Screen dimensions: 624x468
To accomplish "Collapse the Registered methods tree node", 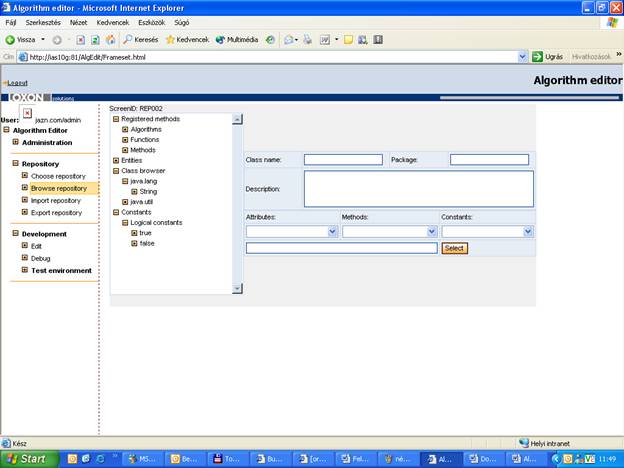I will (116, 119).
